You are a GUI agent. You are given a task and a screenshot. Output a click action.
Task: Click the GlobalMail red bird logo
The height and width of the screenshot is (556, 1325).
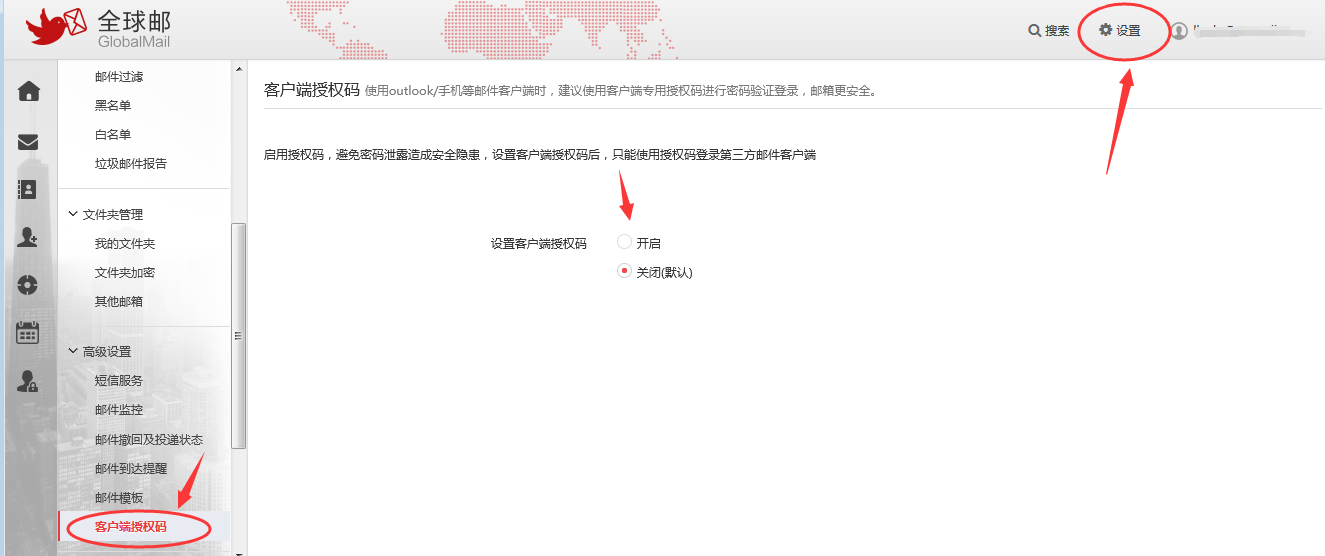pos(58,28)
